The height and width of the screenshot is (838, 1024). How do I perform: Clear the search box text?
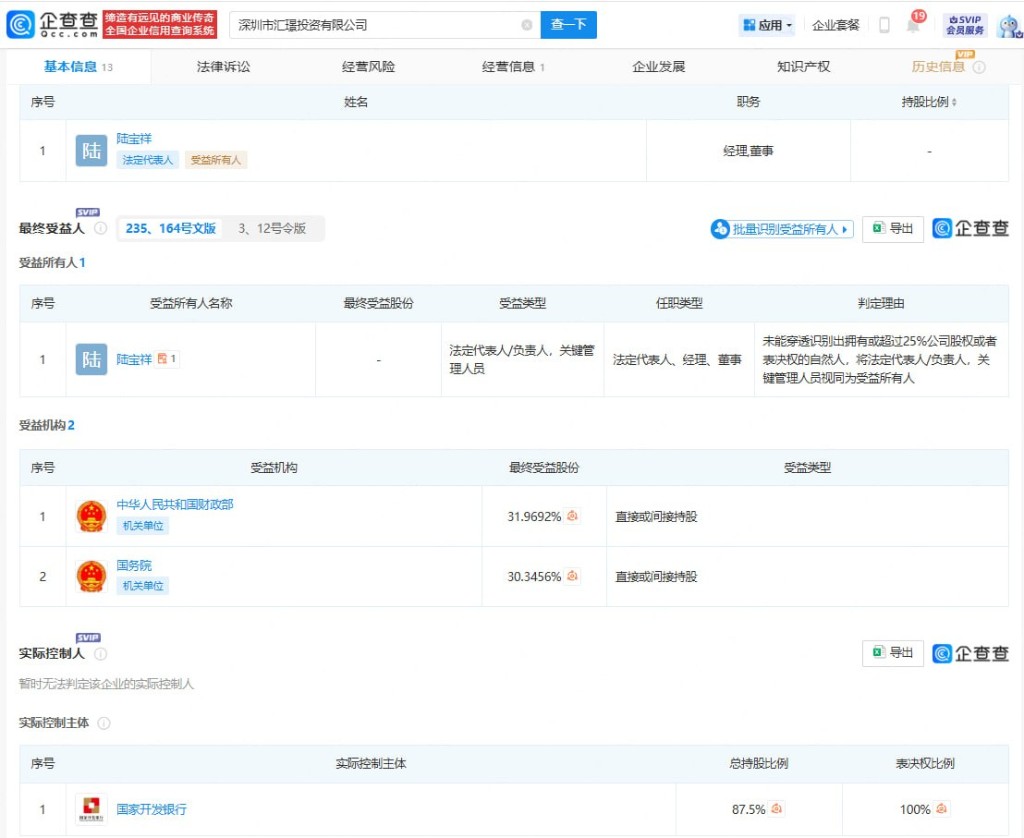click(x=526, y=25)
